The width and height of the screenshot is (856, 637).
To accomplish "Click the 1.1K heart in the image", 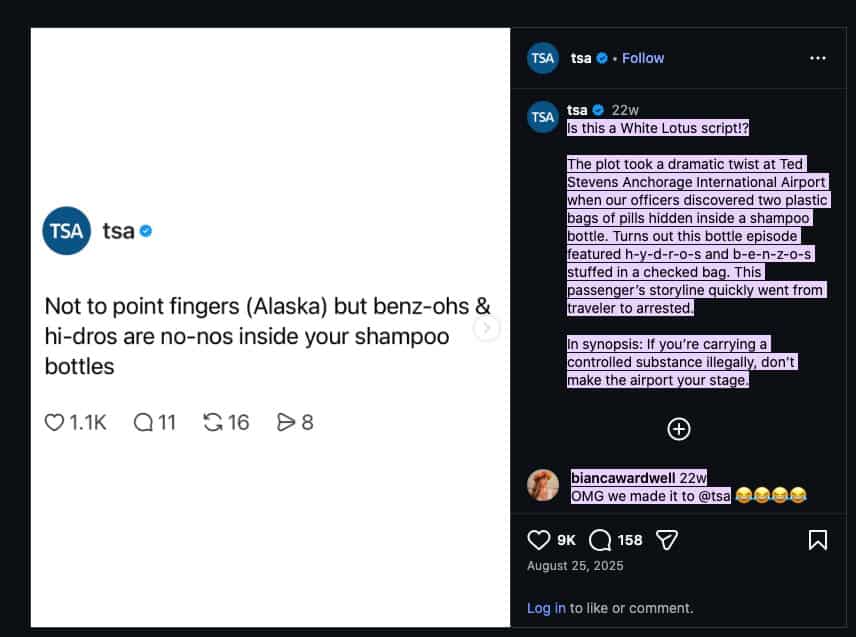I will pos(55,423).
